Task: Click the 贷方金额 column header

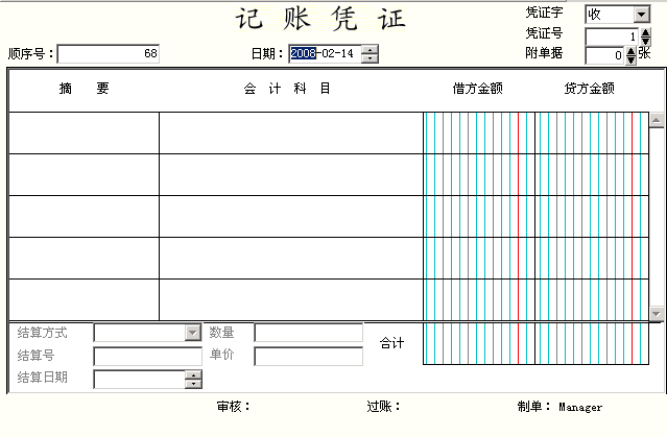Action: tap(589, 88)
